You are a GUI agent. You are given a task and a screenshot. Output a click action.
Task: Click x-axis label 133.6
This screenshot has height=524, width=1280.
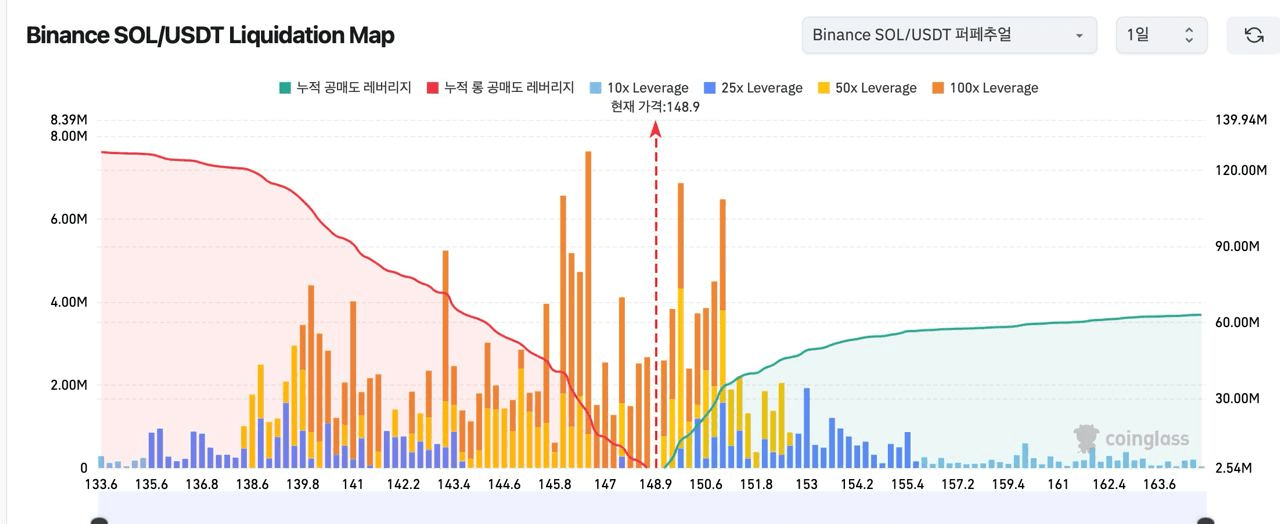click(x=102, y=484)
